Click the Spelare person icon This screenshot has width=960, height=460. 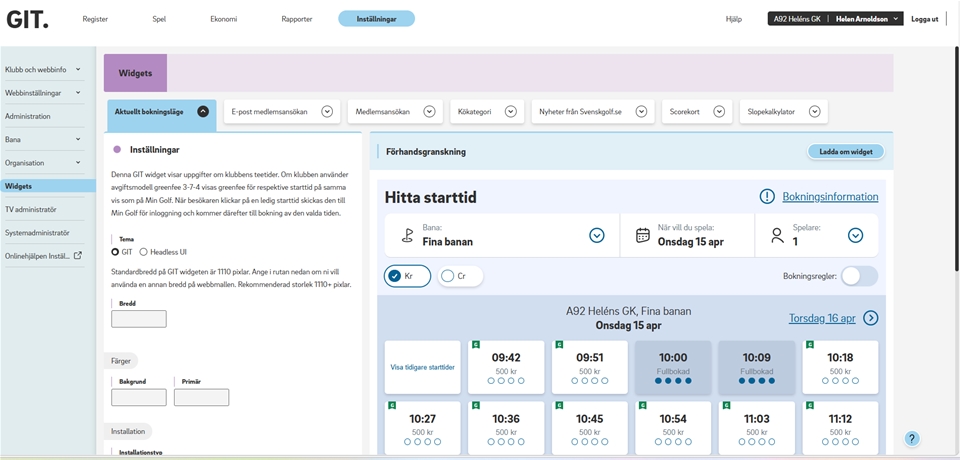[x=777, y=236]
